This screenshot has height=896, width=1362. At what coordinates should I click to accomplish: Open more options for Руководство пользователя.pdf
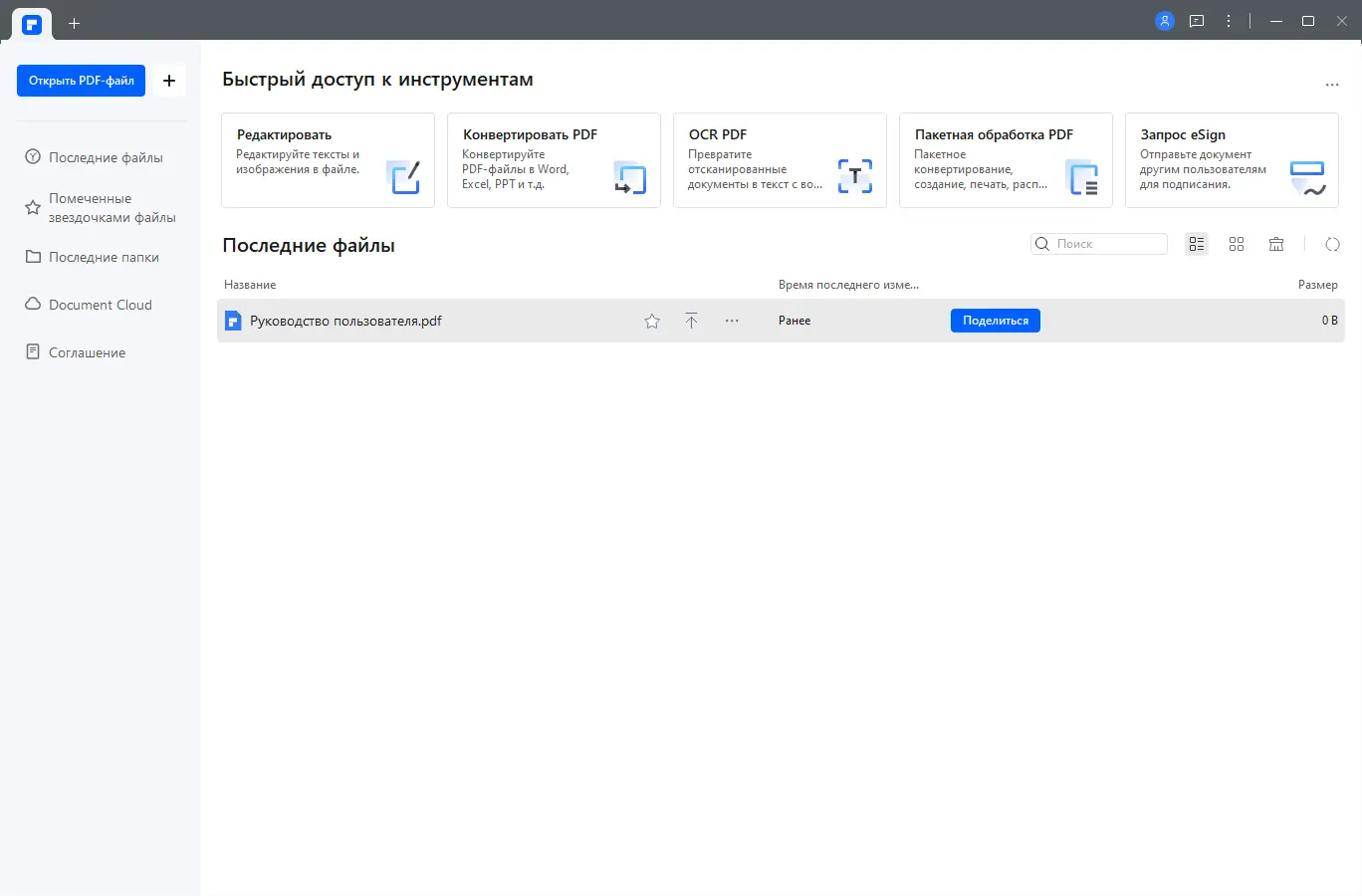(732, 321)
